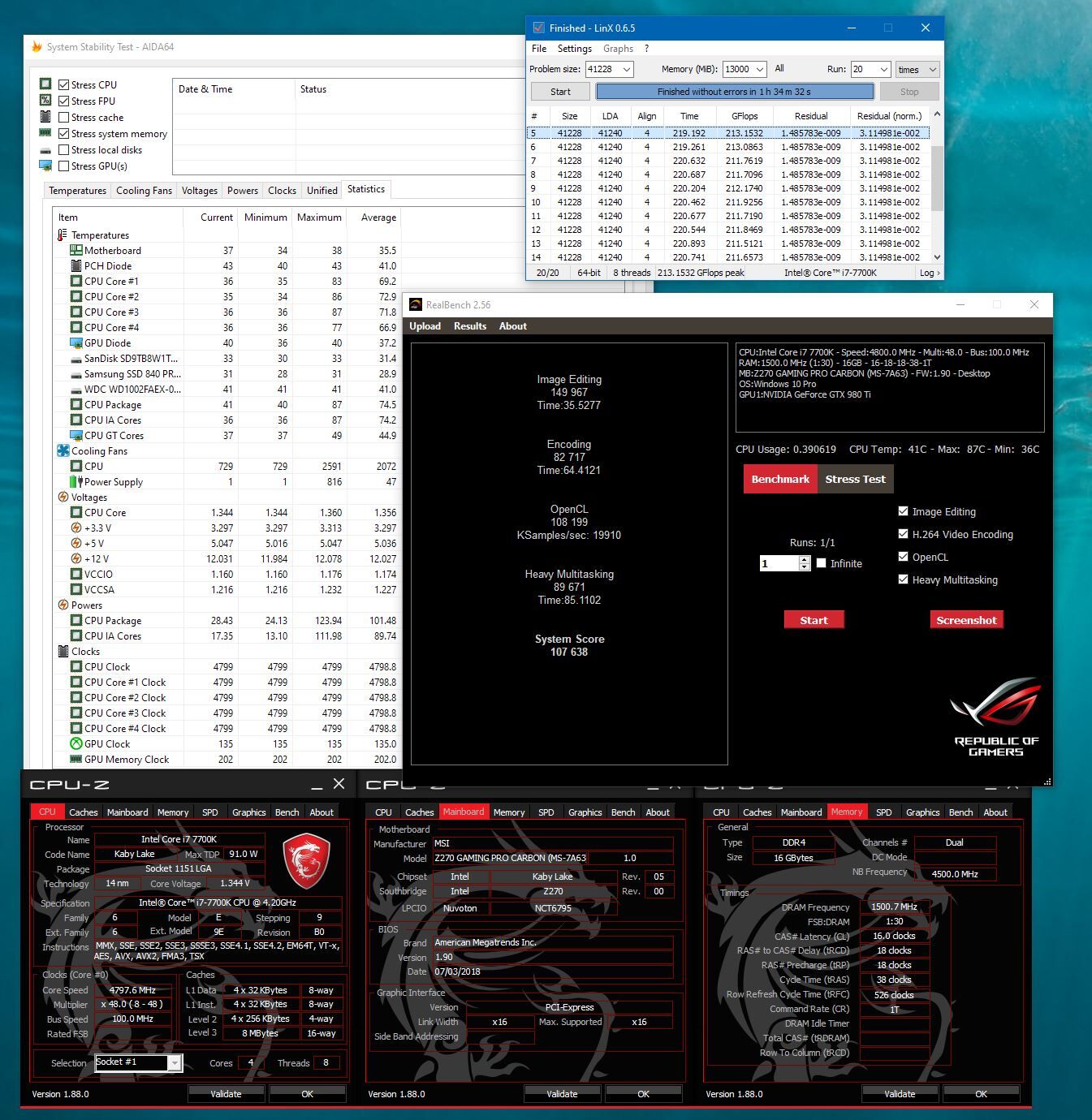This screenshot has height=1120, width=1092.
Task: Click the AIDA64 flame icon in title bar
Action: 36,46
